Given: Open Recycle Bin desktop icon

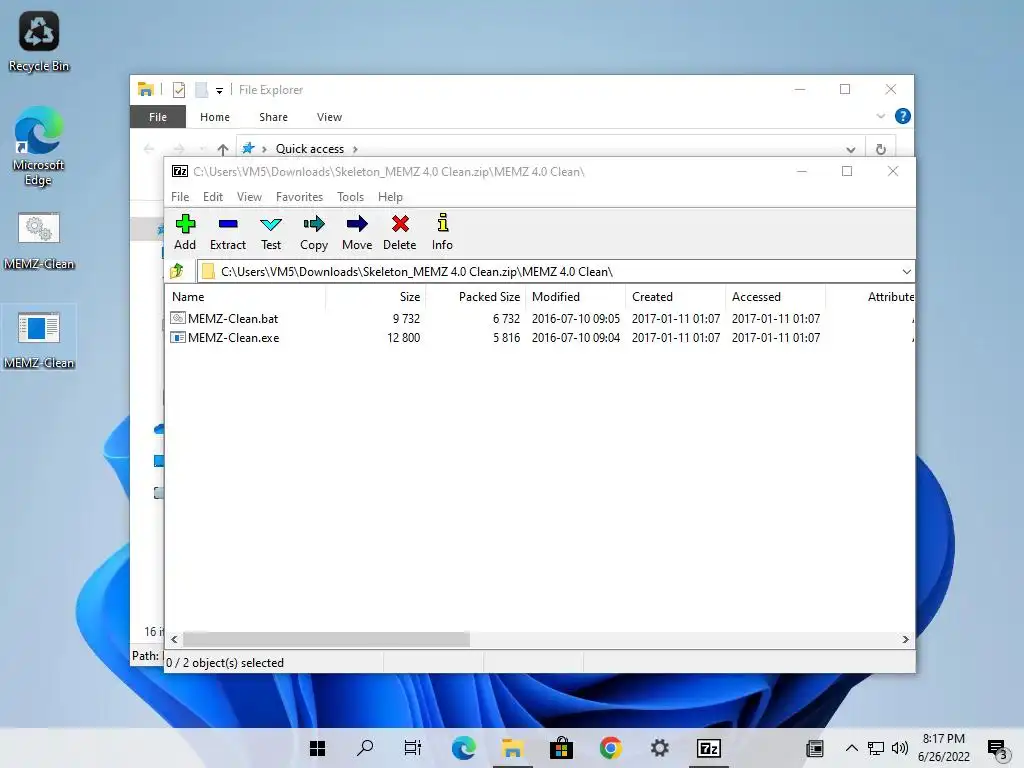Looking at the screenshot, I should click(x=39, y=41).
